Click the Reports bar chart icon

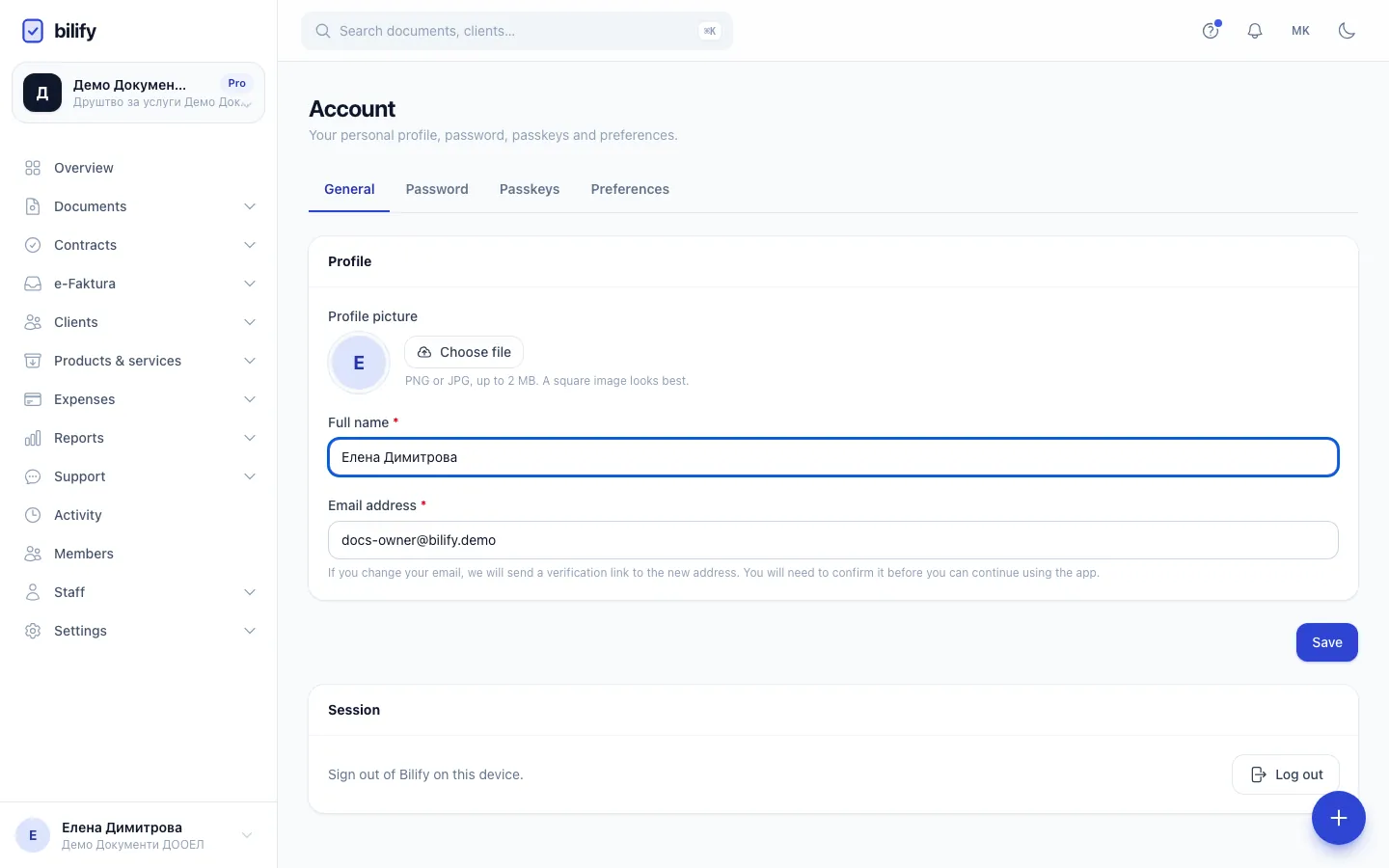[x=33, y=438]
